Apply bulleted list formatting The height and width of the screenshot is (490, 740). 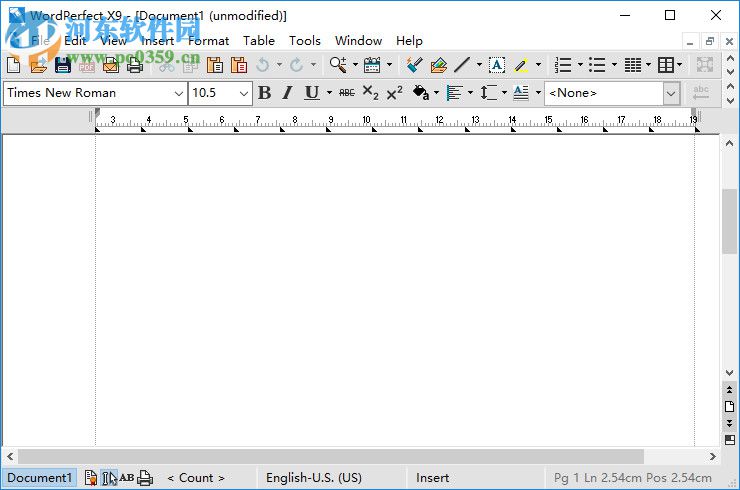[597, 65]
